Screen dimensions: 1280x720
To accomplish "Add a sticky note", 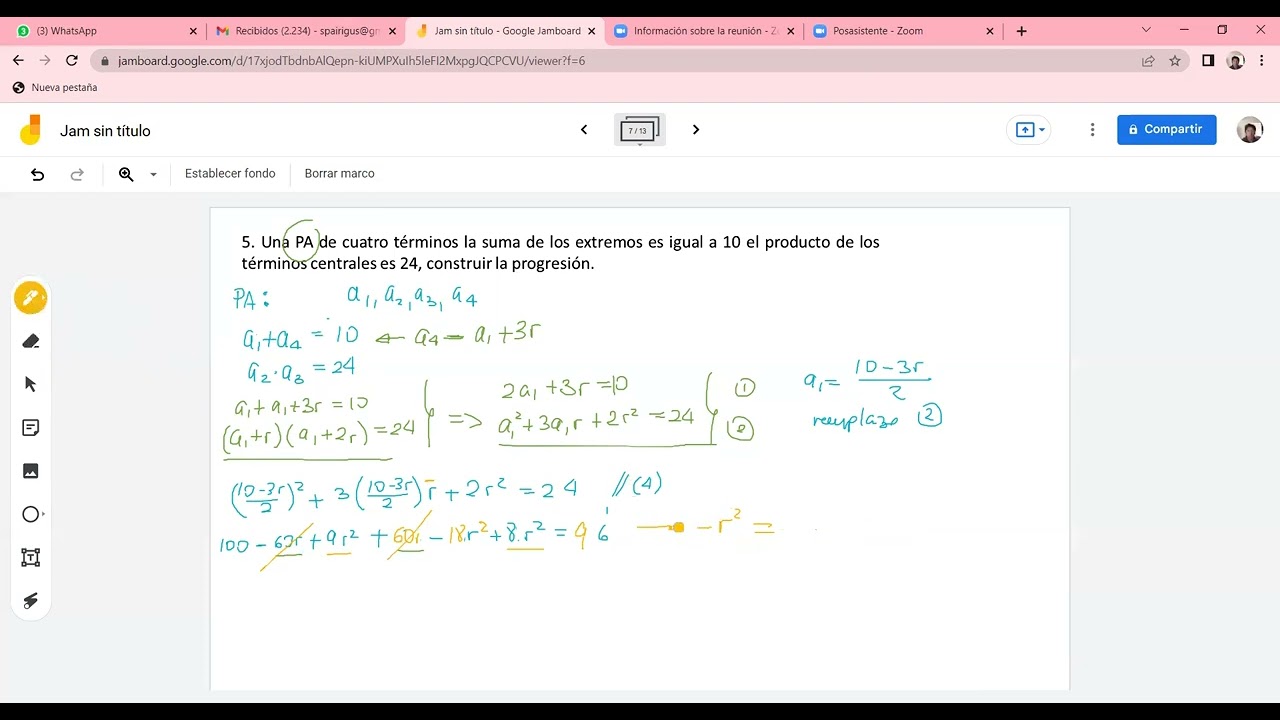I will [30, 428].
